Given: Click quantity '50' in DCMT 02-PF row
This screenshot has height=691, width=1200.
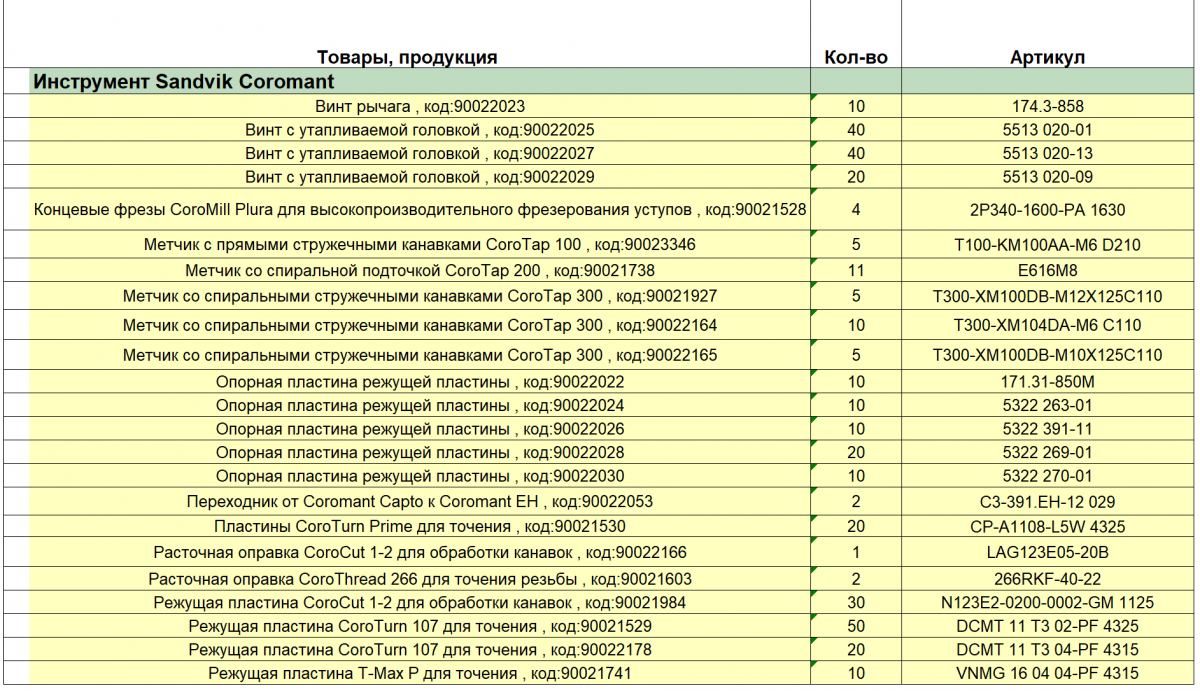Looking at the screenshot, I should 856,627.
